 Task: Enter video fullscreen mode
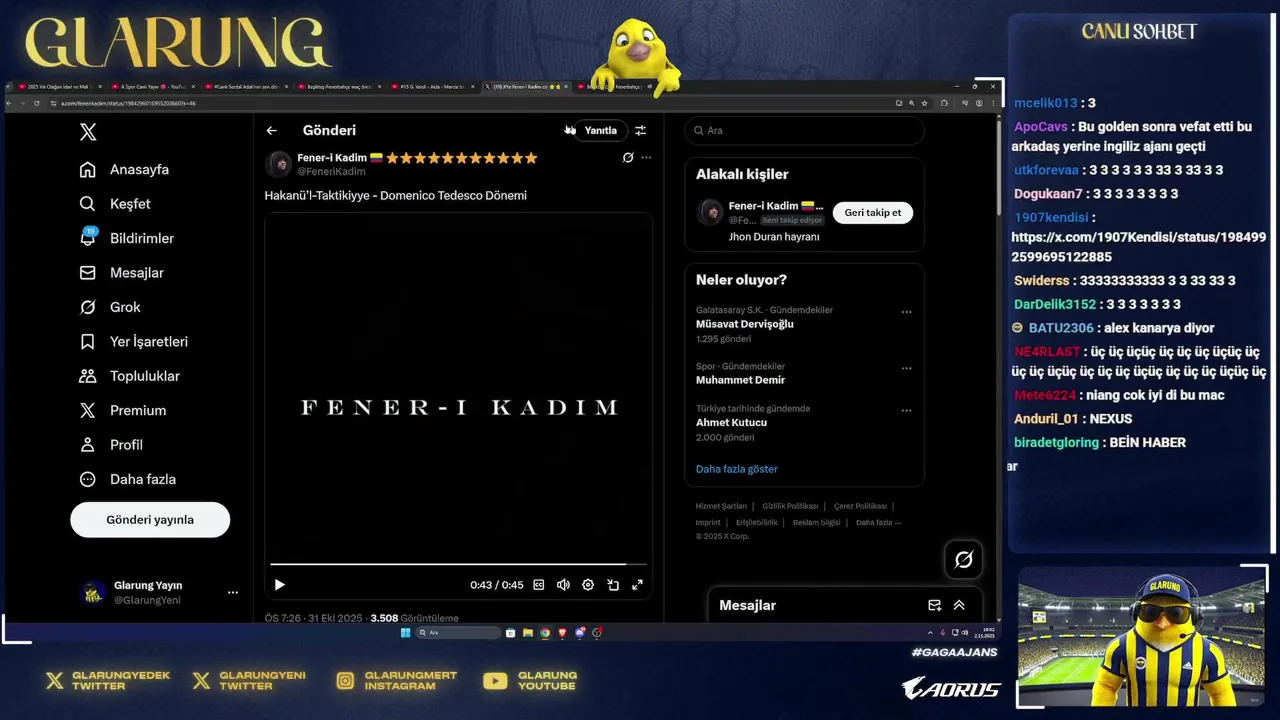637,585
